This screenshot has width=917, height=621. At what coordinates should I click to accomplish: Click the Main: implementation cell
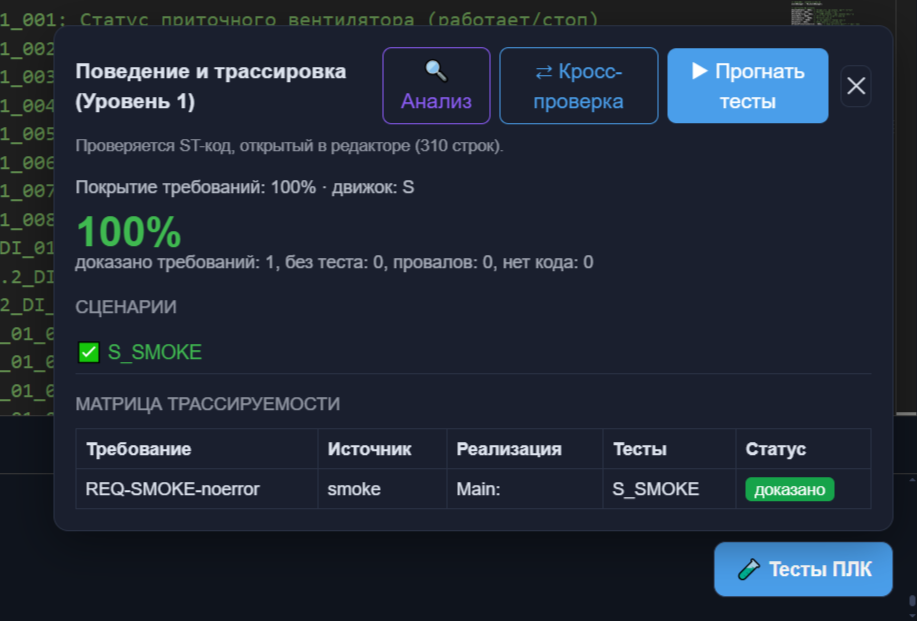[x=525, y=489]
